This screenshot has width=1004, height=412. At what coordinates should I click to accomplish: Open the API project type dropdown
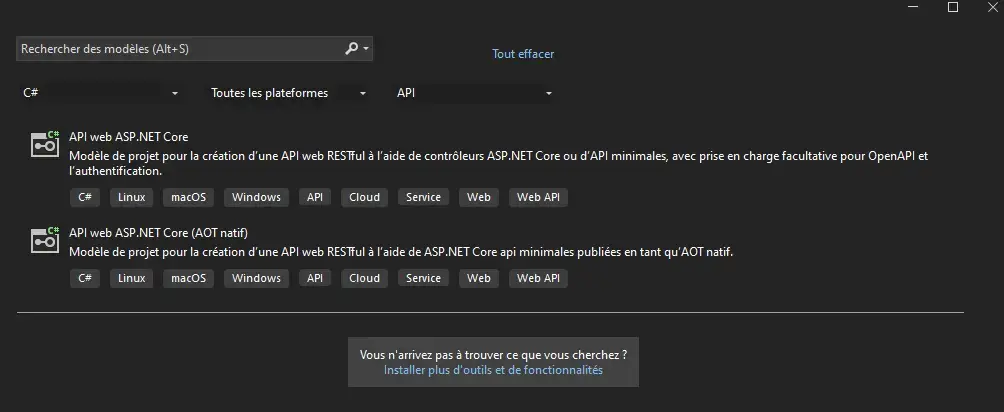474,93
